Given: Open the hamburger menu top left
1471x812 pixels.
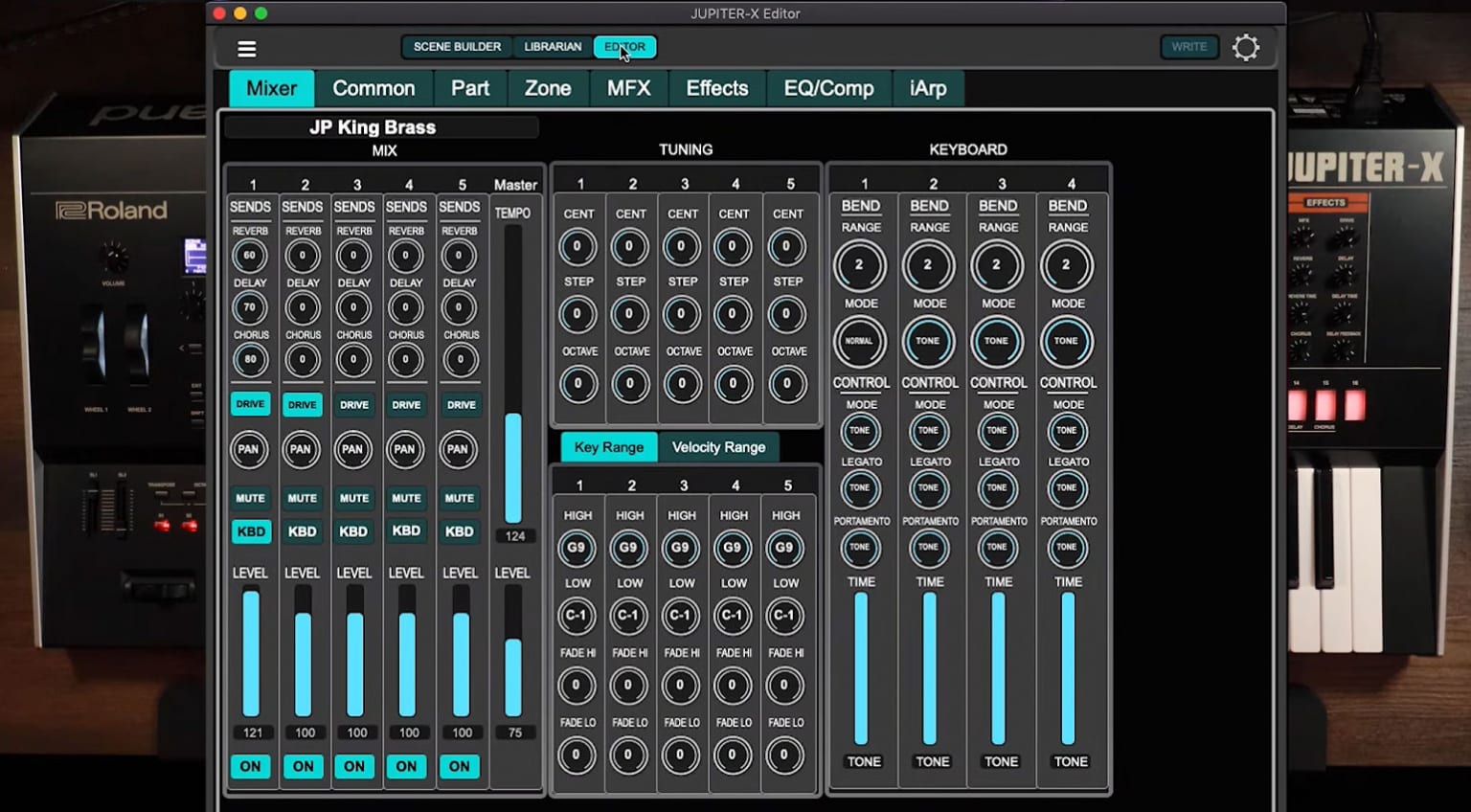Looking at the screenshot, I should point(247,47).
